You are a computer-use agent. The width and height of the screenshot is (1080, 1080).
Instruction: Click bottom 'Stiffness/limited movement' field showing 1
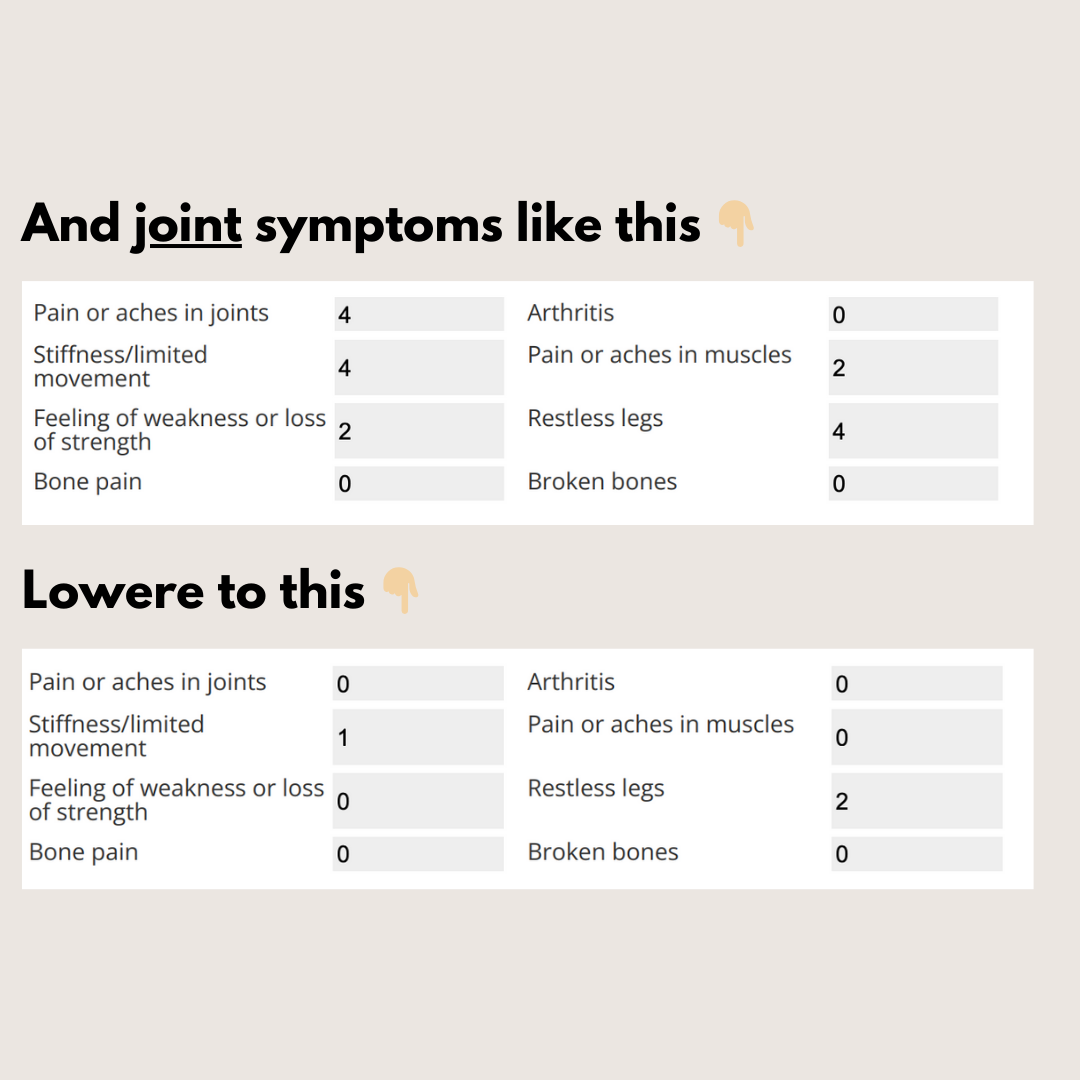pyautogui.click(x=417, y=737)
